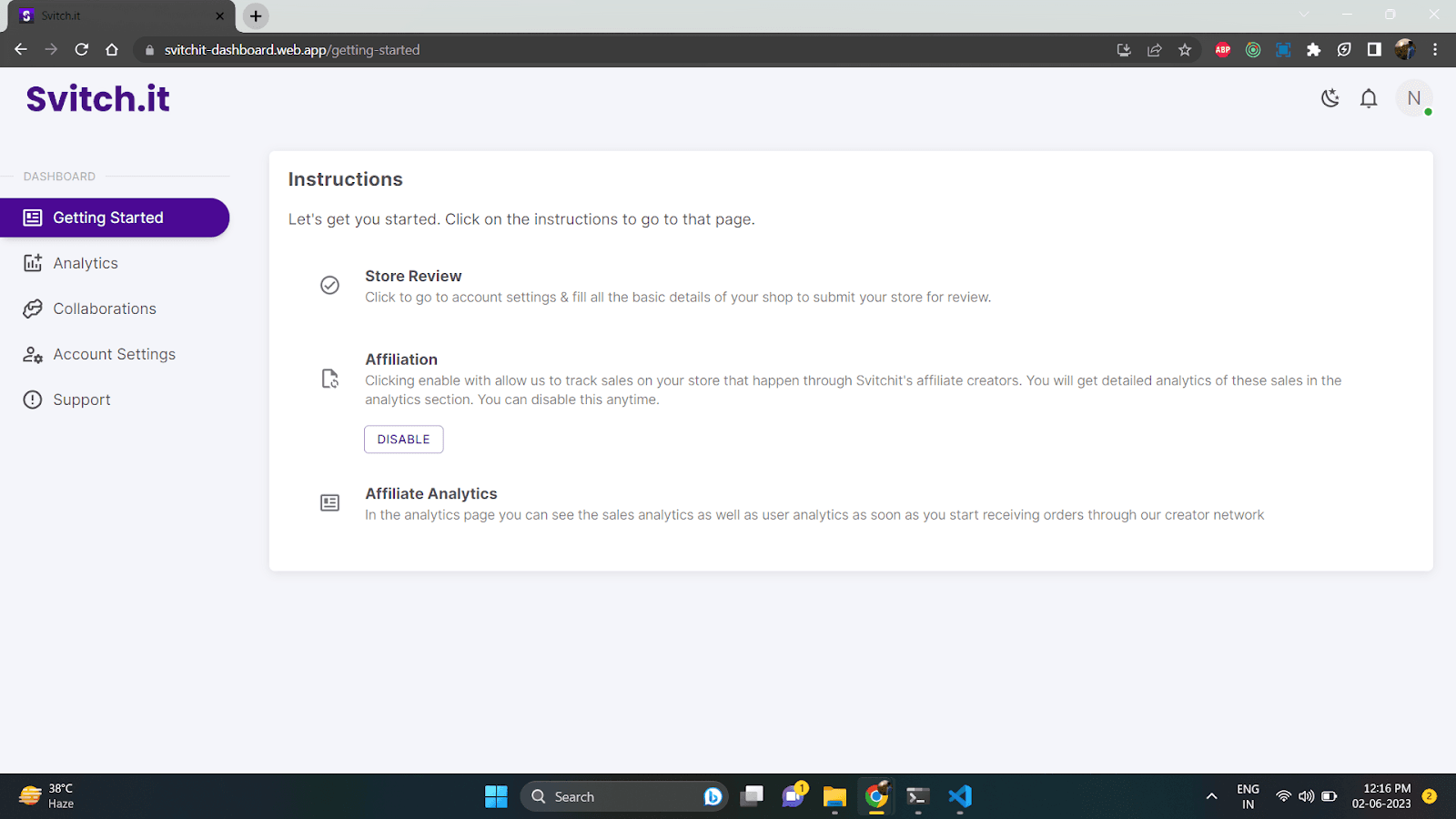Open the Store Review instruction
1456x819 pixels.
pos(413,276)
